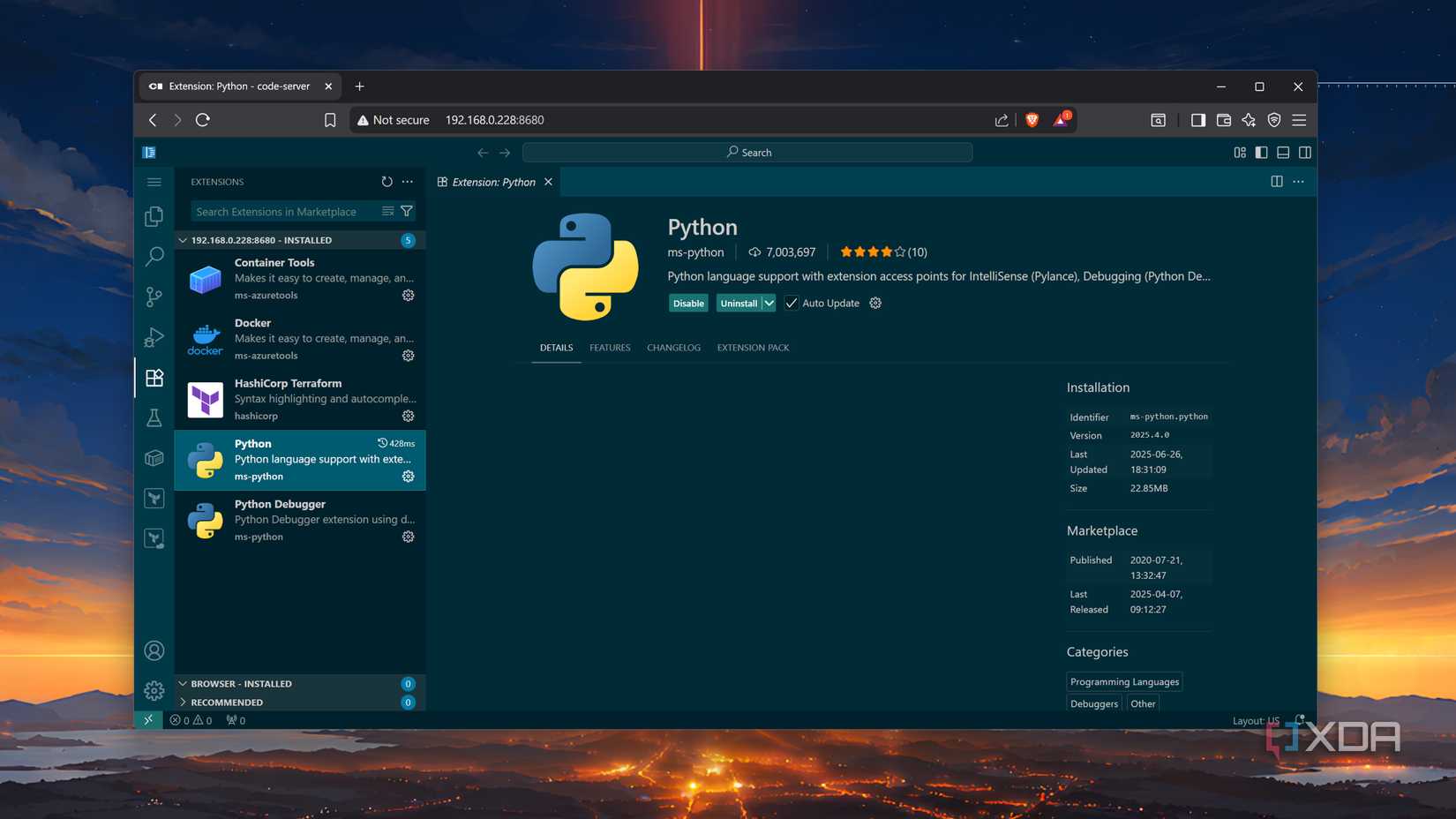This screenshot has width=1456, height=819.
Task: Open the Source Control view
Action: pos(154,297)
